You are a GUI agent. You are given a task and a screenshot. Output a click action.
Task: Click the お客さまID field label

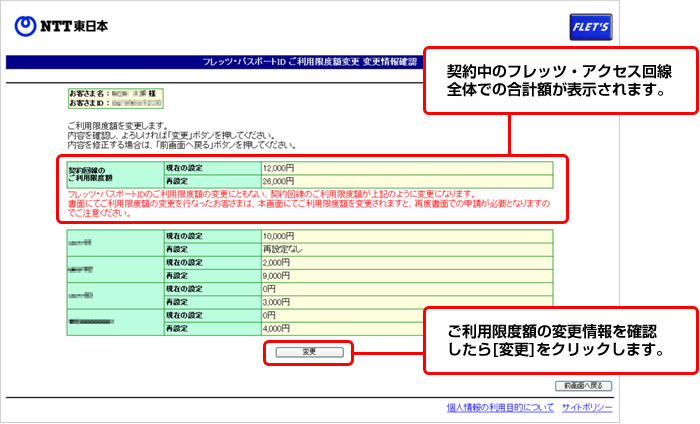pos(88,103)
